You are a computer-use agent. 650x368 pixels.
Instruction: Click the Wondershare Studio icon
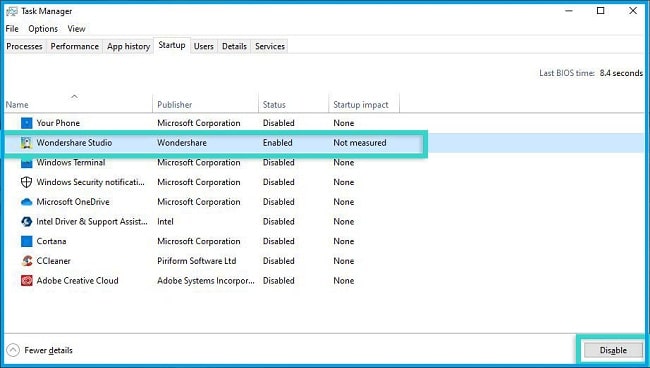[x=27, y=143]
